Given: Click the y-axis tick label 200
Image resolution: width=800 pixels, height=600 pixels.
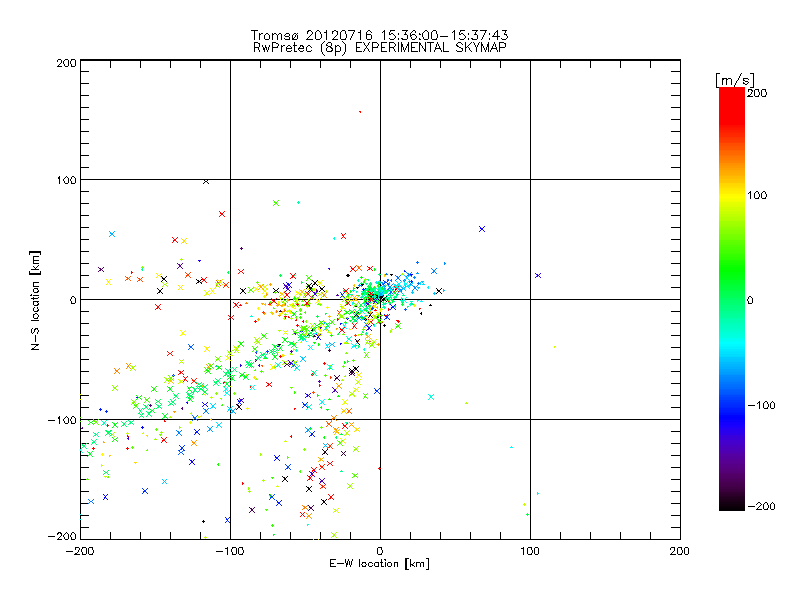Looking at the screenshot, I should [x=66, y=63].
